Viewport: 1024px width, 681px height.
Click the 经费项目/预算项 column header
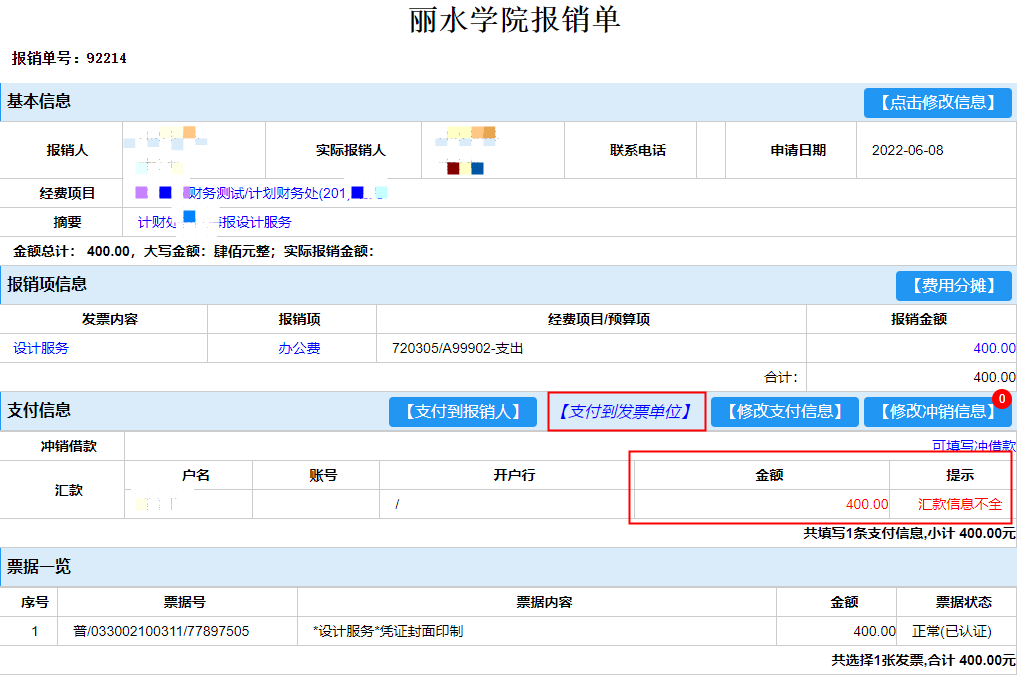[x=599, y=319]
